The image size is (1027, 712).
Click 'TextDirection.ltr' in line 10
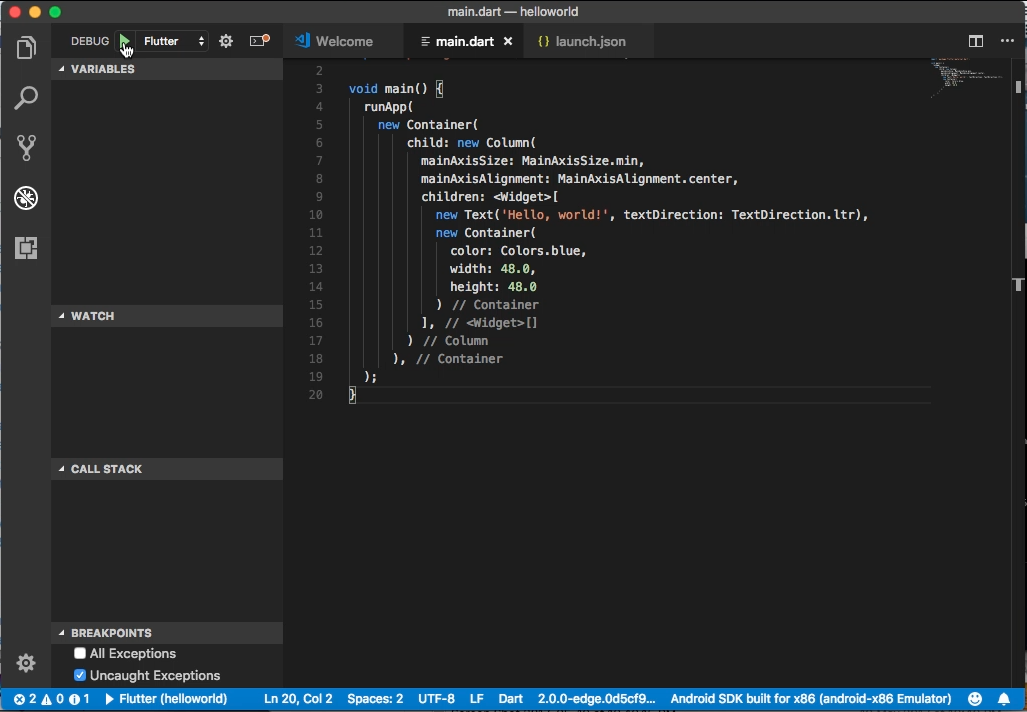pyautogui.click(x=793, y=215)
